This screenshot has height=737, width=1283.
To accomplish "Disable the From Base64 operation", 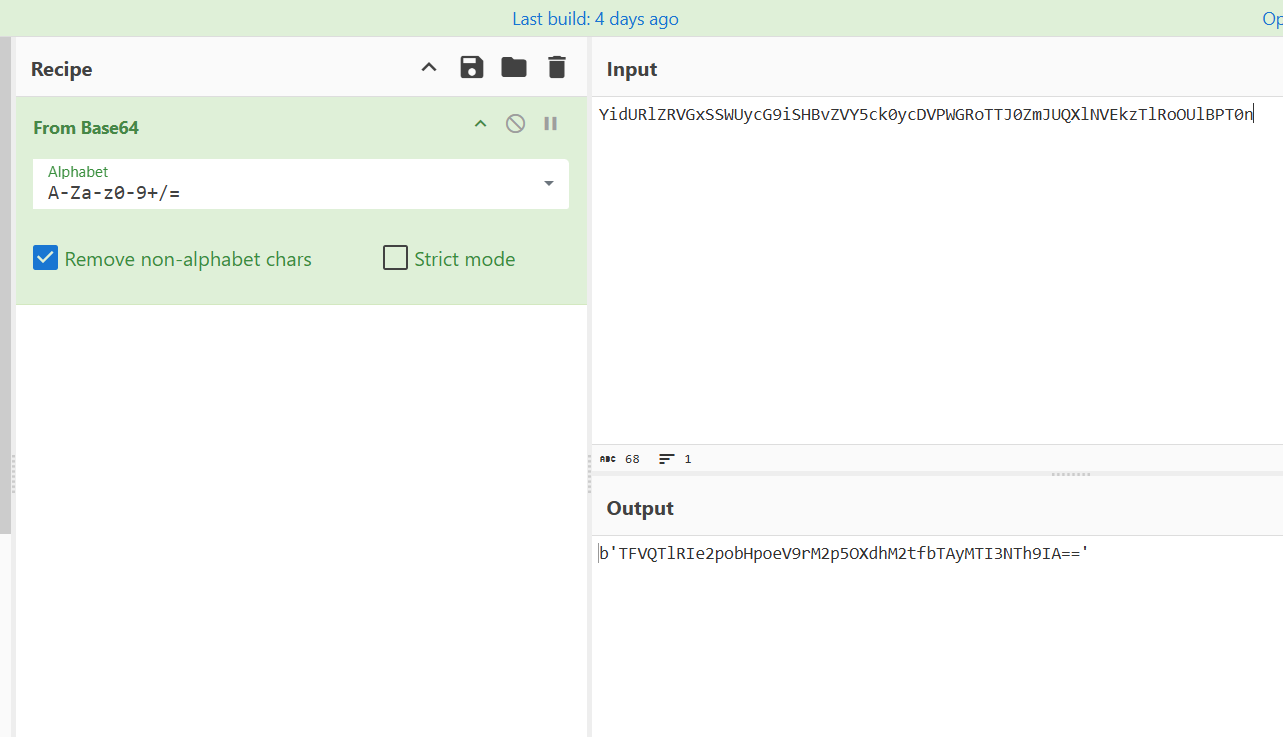I will 515,124.
